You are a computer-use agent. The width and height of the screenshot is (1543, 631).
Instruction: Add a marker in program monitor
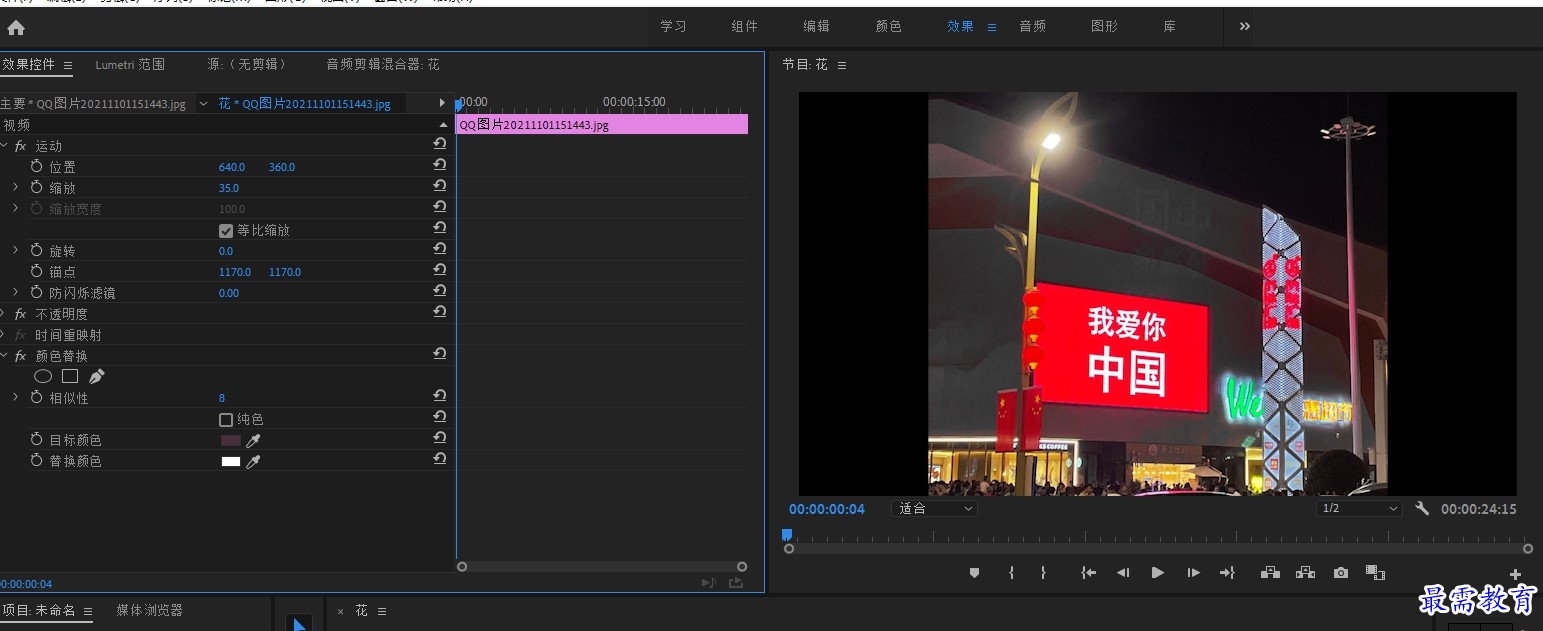[974, 573]
